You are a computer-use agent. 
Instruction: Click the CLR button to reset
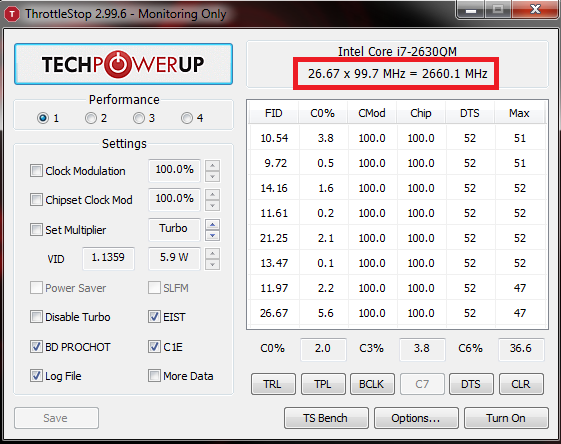coord(521,384)
